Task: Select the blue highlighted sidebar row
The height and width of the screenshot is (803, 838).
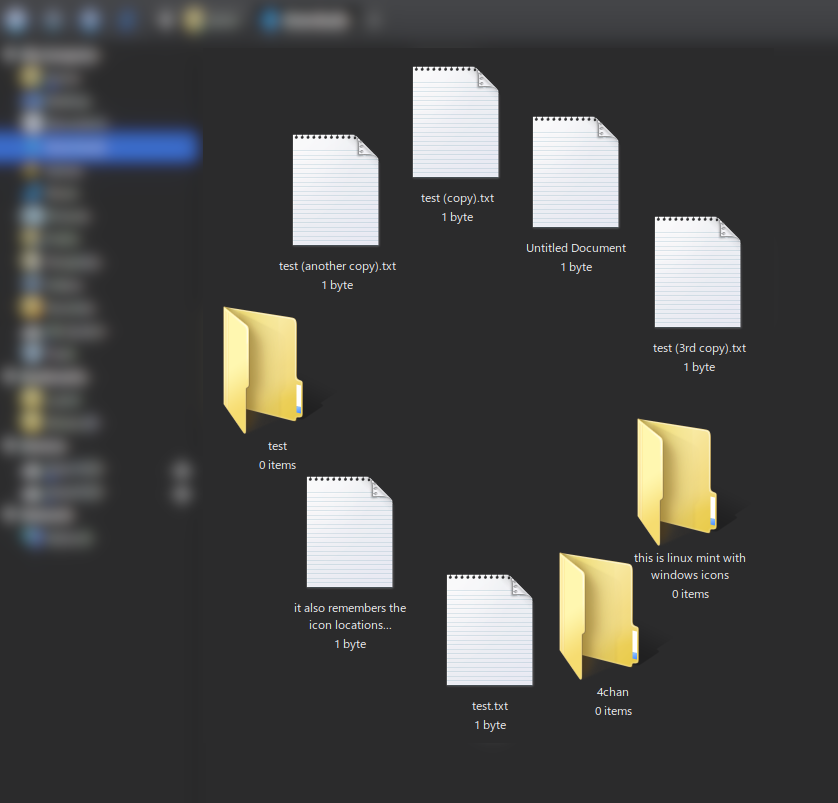Action: tap(100, 146)
